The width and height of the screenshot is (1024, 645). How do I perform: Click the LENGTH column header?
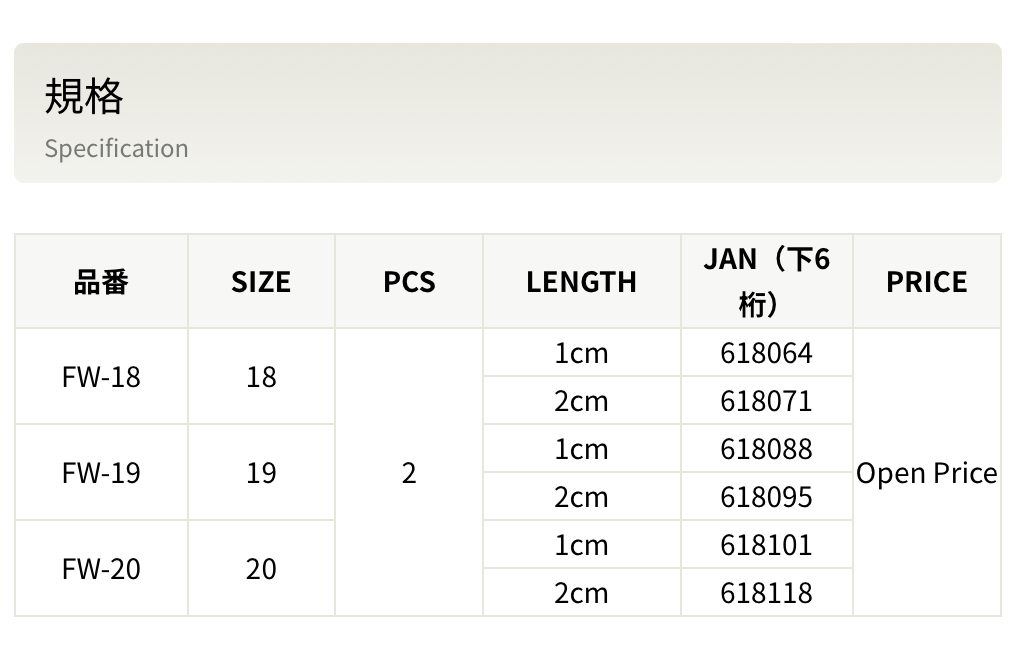tap(581, 282)
